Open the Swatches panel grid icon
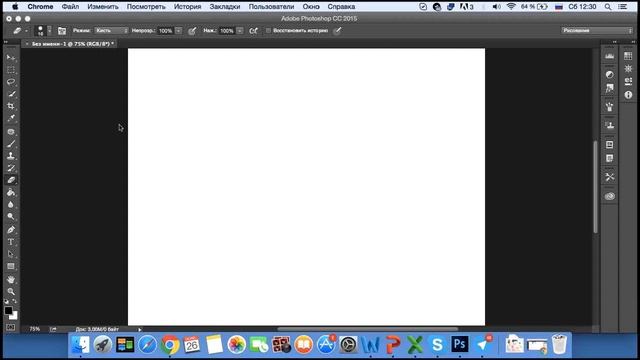This screenshot has width=640, height=360. [x=628, y=56]
